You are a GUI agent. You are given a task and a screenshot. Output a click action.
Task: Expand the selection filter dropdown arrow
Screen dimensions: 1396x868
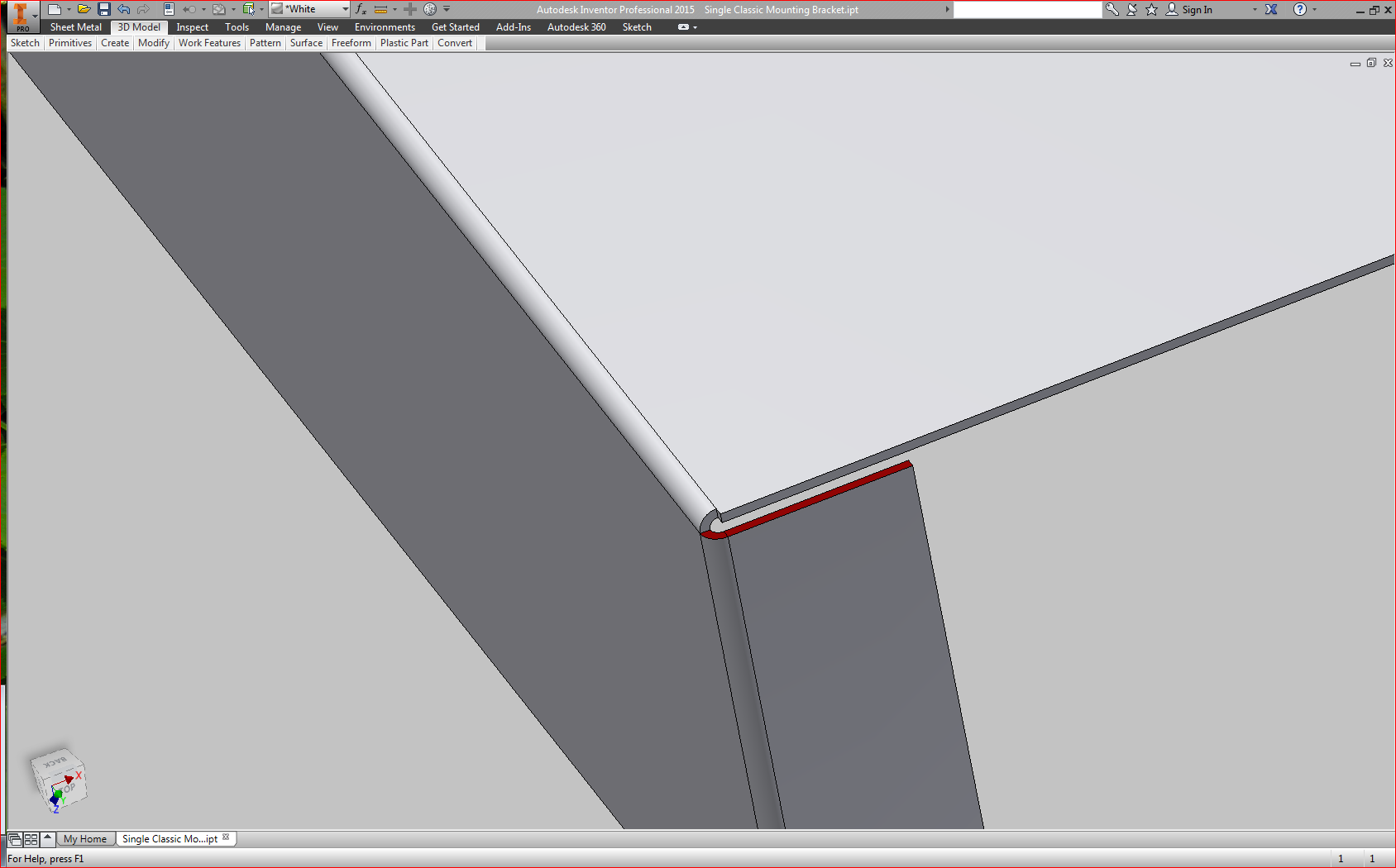click(x=262, y=9)
